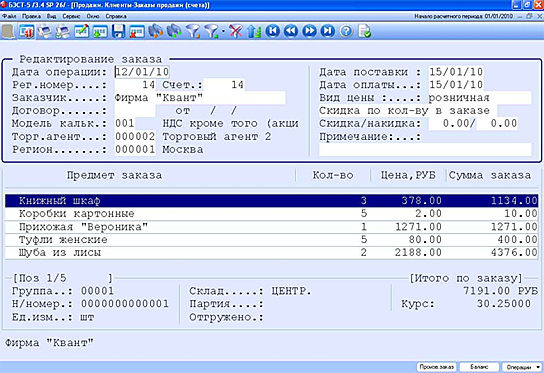This screenshot has height=373, width=544.
Task: Click the Модель кальк. field 001
Action: pos(125,124)
